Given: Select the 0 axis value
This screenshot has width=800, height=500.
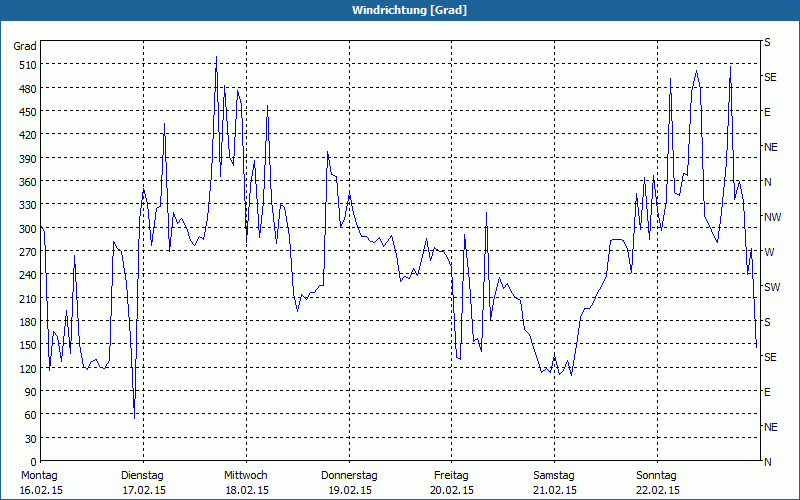Looking at the screenshot, I should (34, 462).
